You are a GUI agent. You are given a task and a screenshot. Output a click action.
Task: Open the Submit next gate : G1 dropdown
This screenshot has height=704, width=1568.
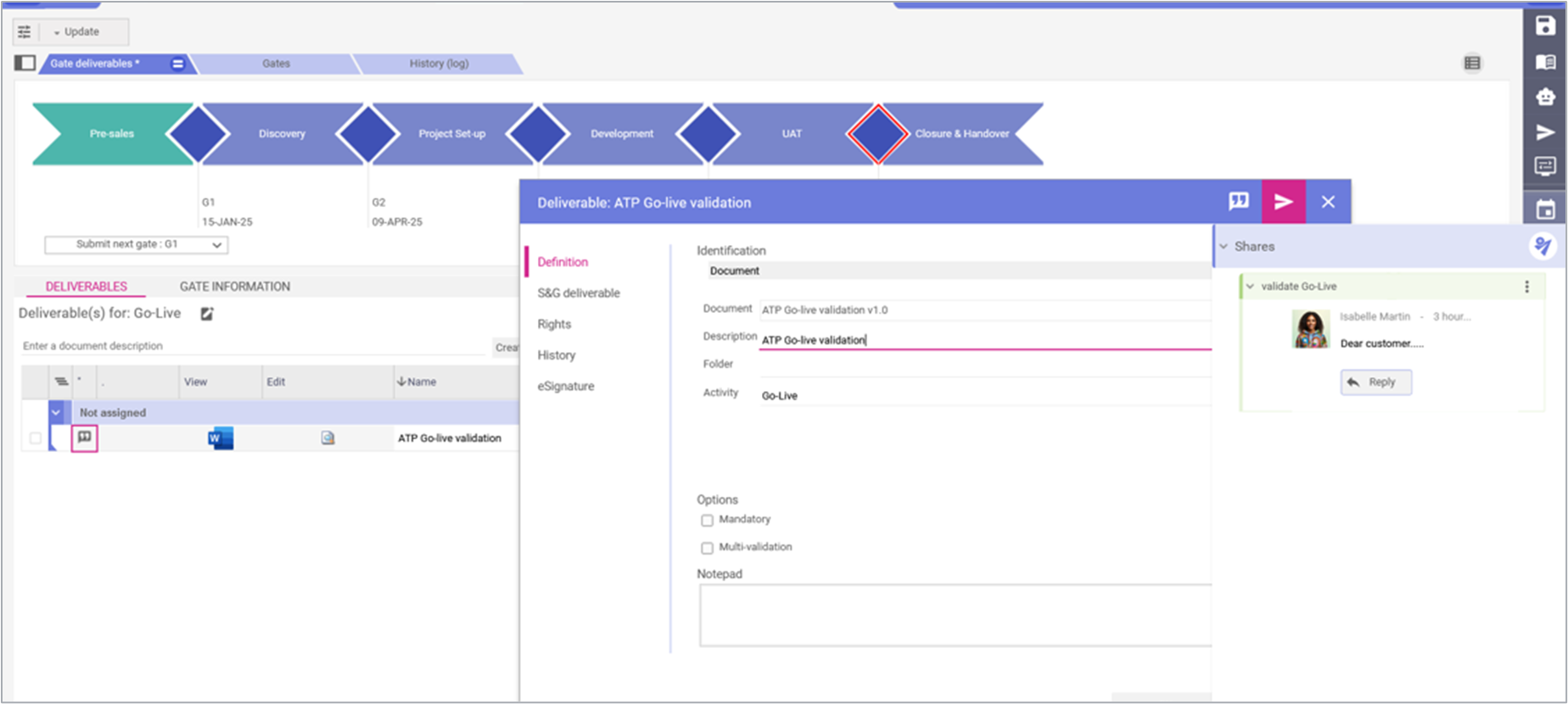point(137,244)
